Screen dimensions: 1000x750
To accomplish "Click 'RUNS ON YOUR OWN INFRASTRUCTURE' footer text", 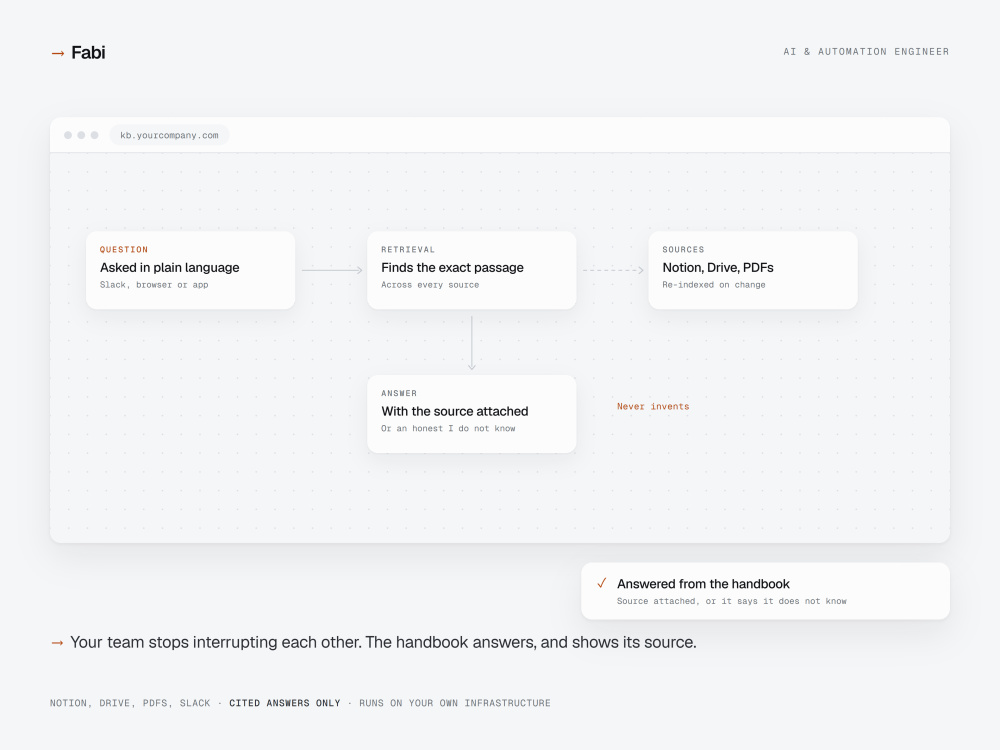I will tap(455, 703).
